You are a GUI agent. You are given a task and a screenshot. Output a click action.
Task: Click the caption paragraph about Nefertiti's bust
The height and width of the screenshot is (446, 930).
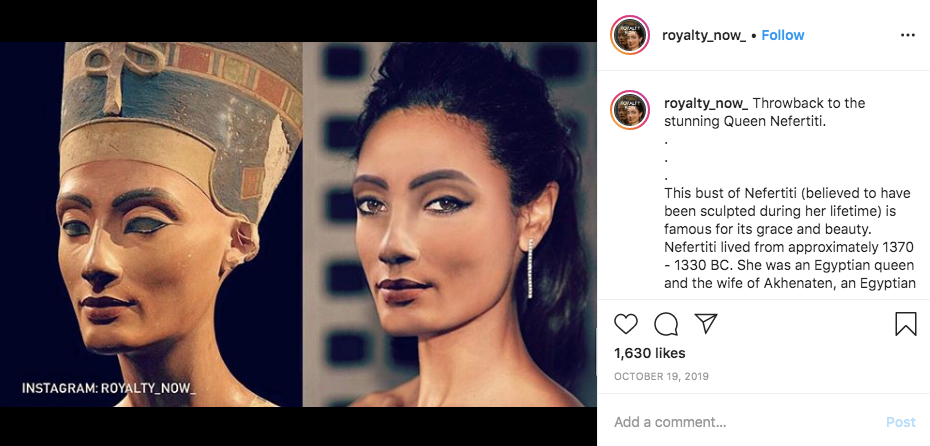(790, 236)
